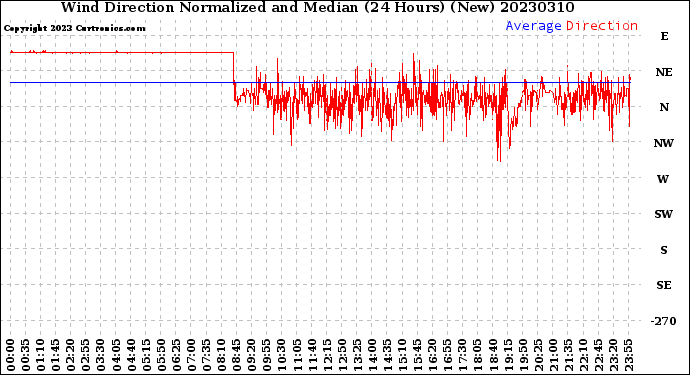Click the 15:10 time axis label
Screen dimensions: 690x375
point(402,355)
